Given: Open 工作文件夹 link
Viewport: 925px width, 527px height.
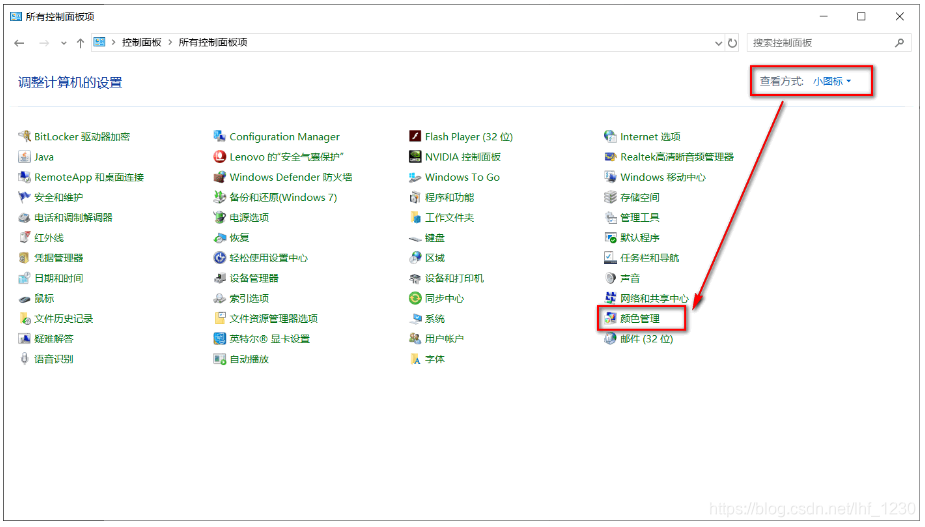Looking at the screenshot, I should click(450, 218).
